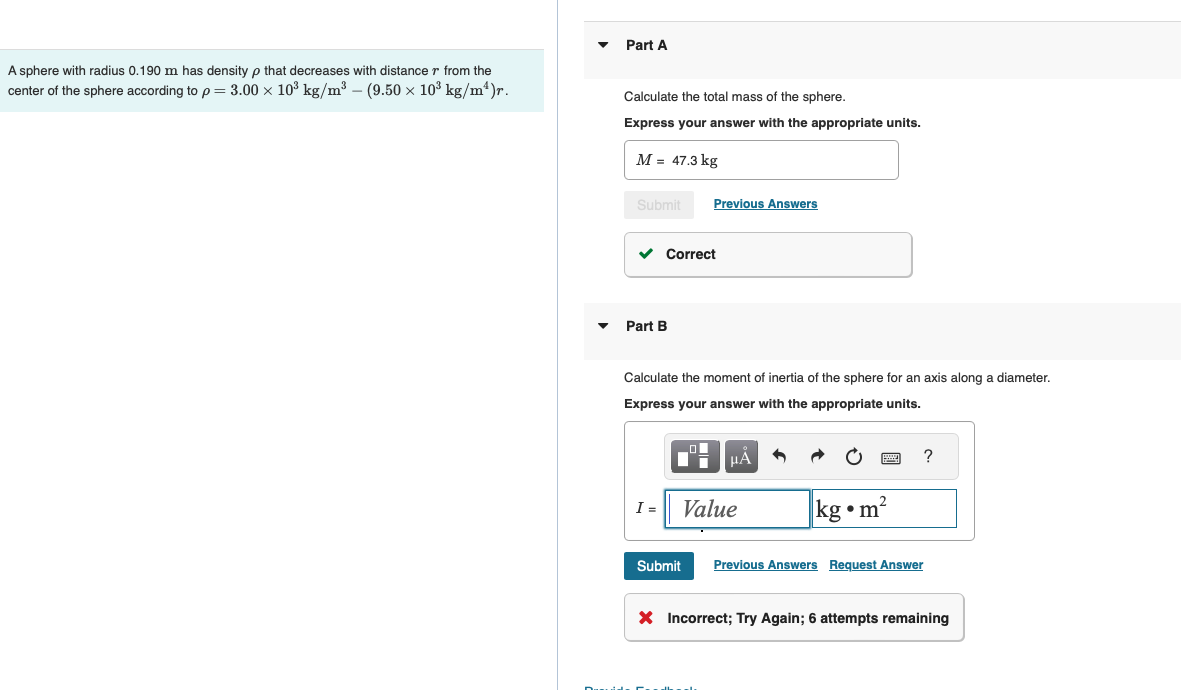This screenshot has height=690, width=1181.
Task: Click the Part A answer box showing 47.3 kg
Action: point(761,160)
